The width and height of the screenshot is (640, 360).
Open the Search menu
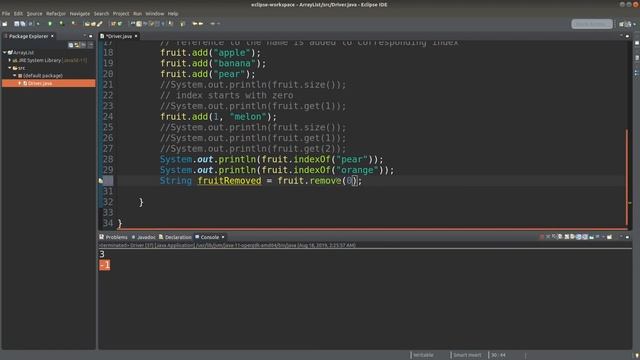(101, 13)
